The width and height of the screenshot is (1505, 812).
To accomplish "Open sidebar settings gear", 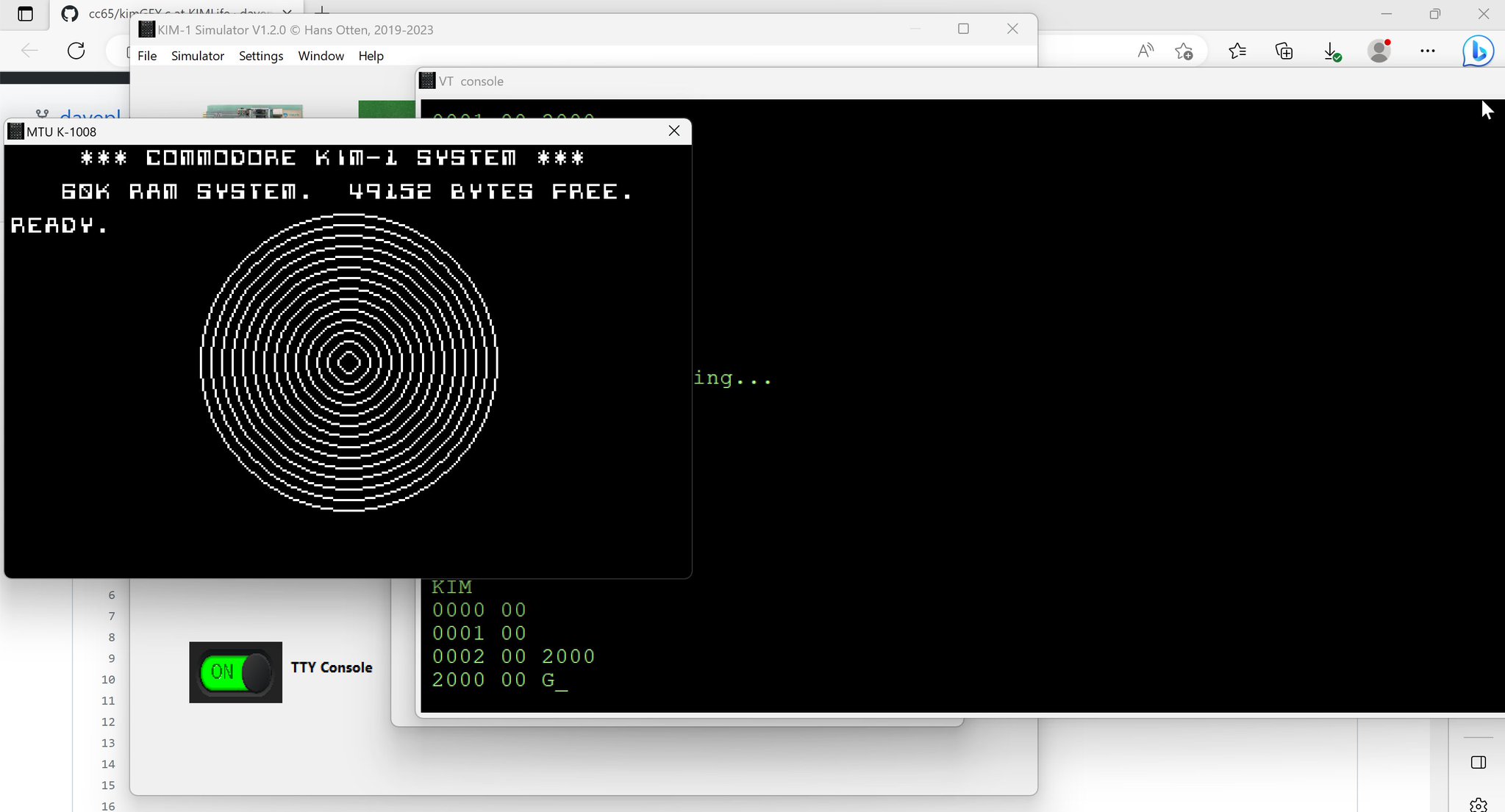I will point(1479,804).
